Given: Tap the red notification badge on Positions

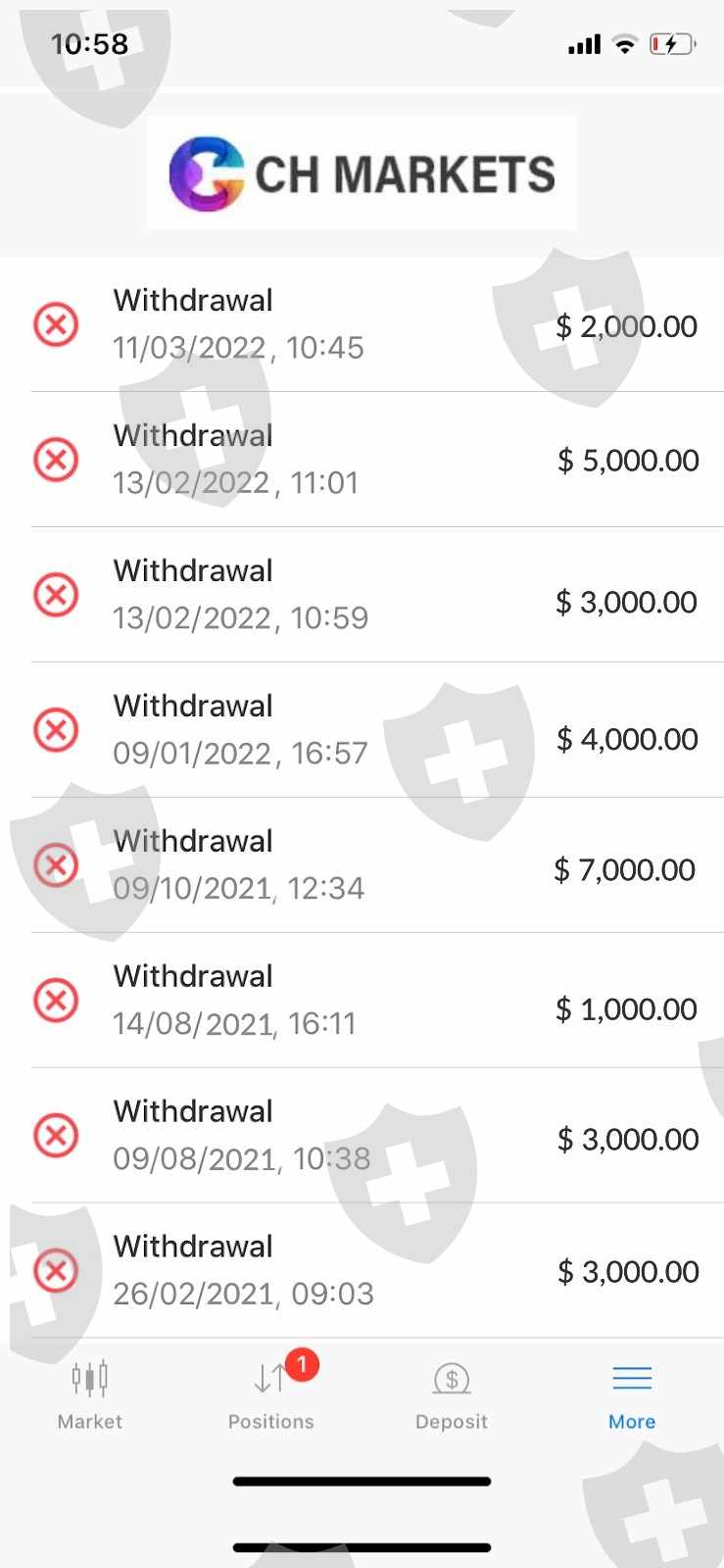Looking at the screenshot, I should click(x=302, y=1363).
